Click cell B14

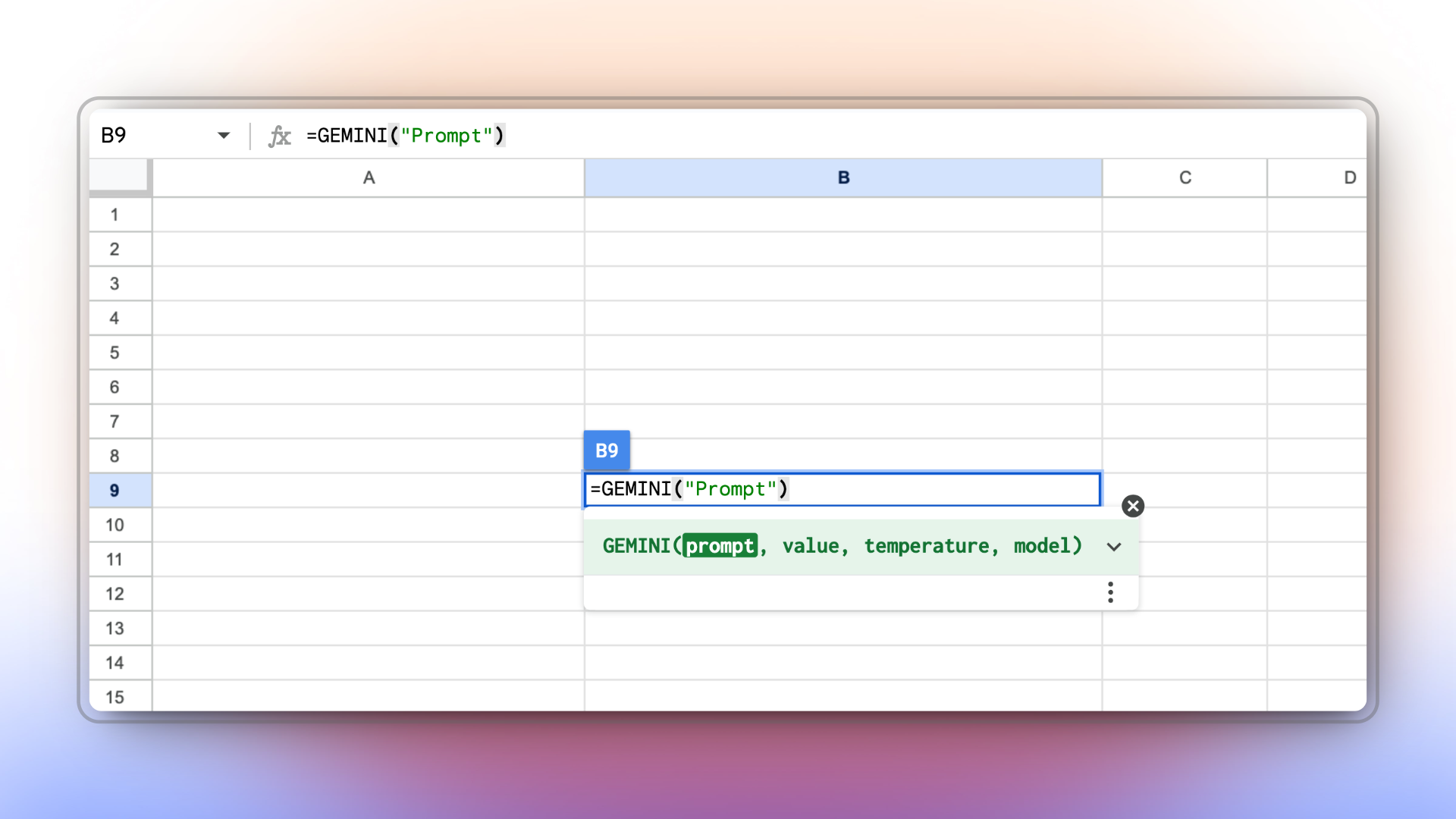(x=843, y=663)
